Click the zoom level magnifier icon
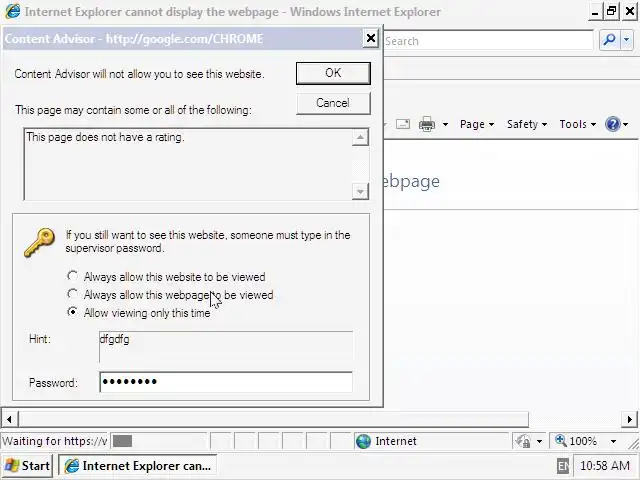The height and width of the screenshot is (480, 640). point(560,440)
